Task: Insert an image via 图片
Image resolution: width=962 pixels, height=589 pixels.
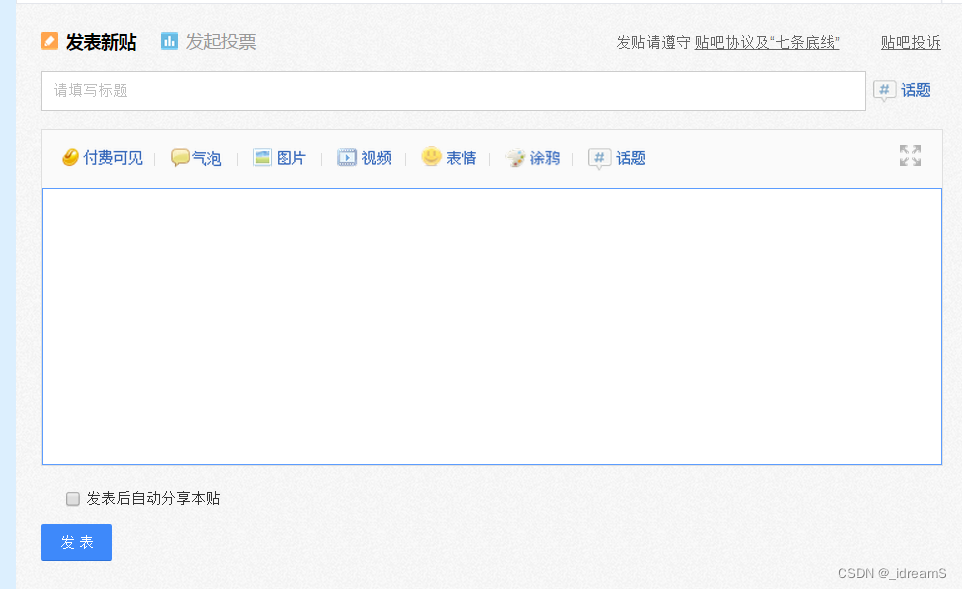Action: (291, 158)
